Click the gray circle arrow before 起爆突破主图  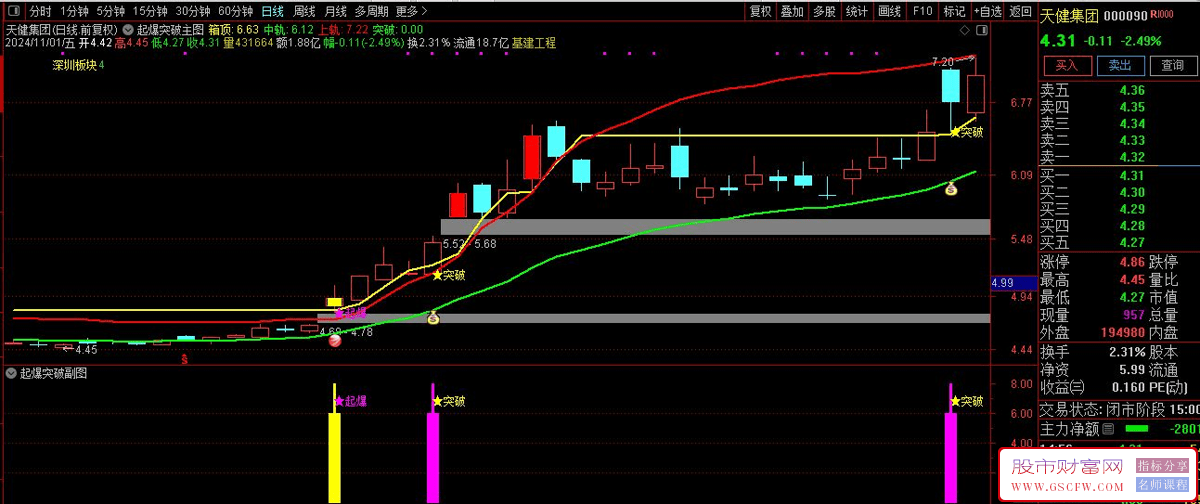(x=128, y=29)
